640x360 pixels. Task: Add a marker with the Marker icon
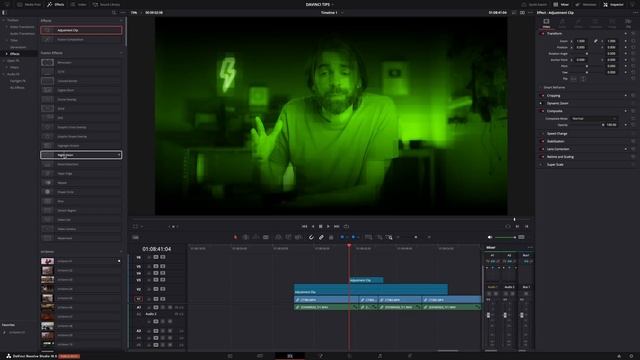(353, 237)
